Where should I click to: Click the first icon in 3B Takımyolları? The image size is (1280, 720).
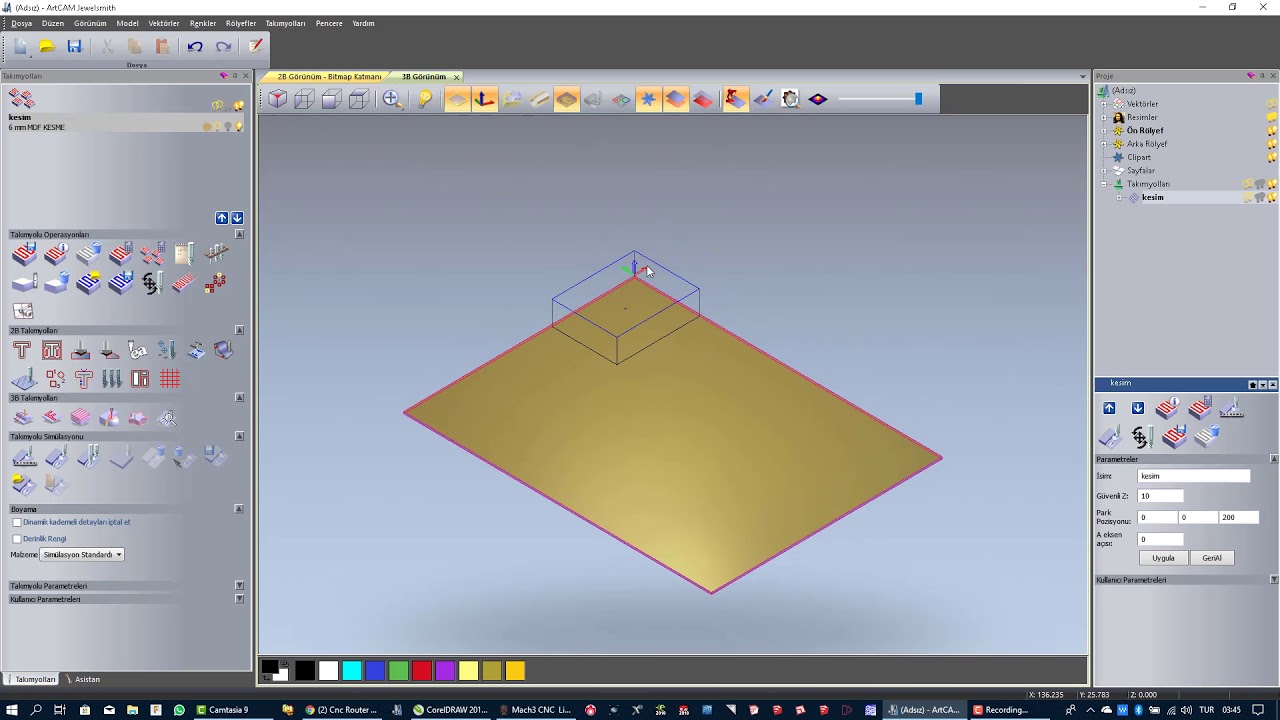point(23,418)
